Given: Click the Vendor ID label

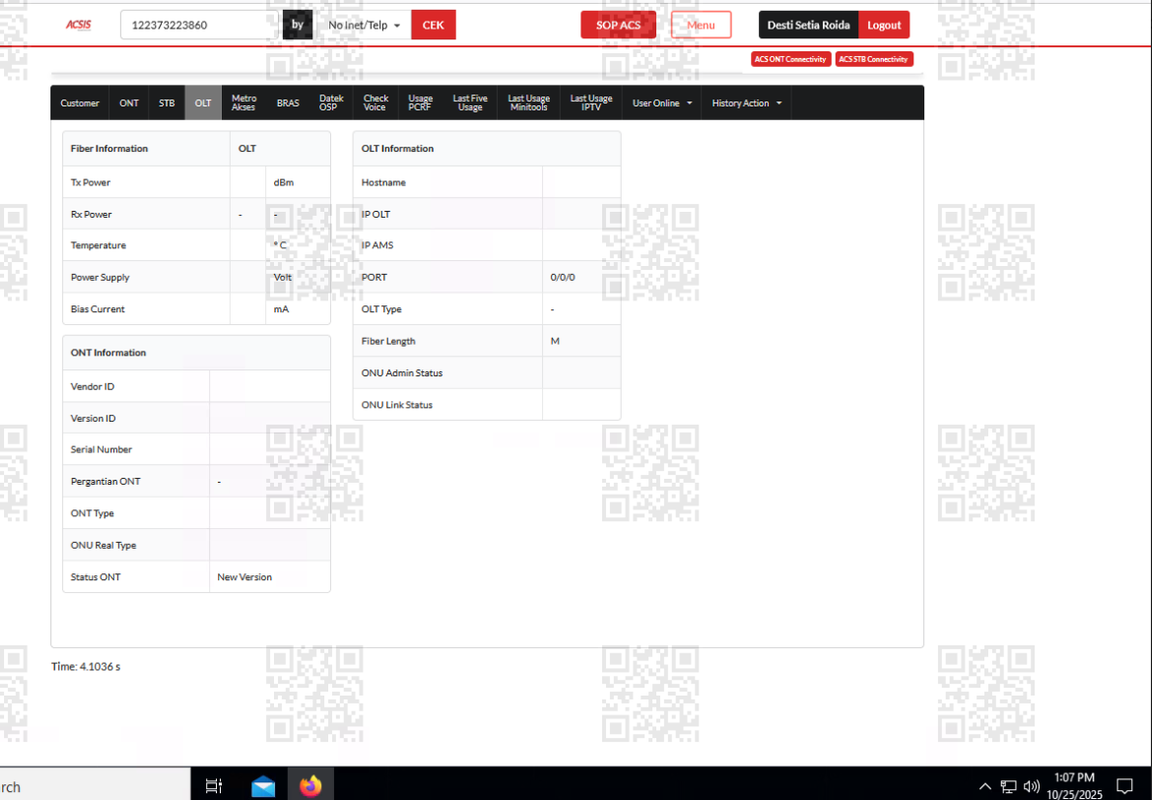Looking at the screenshot, I should tap(93, 386).
